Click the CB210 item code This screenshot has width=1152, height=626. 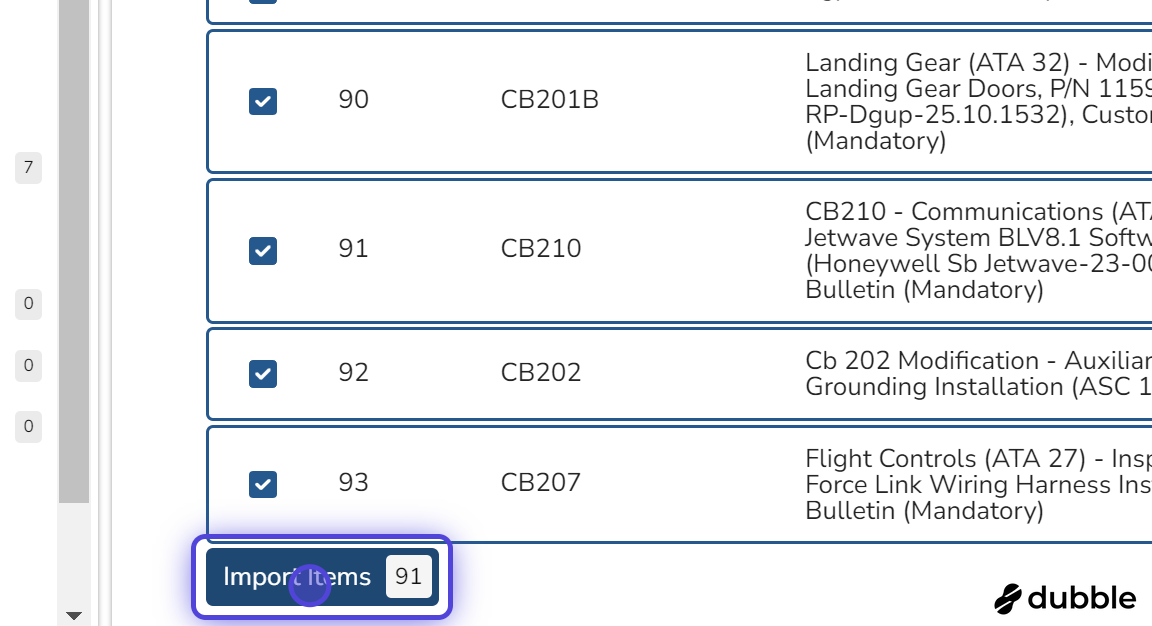[x=541, y=249]
